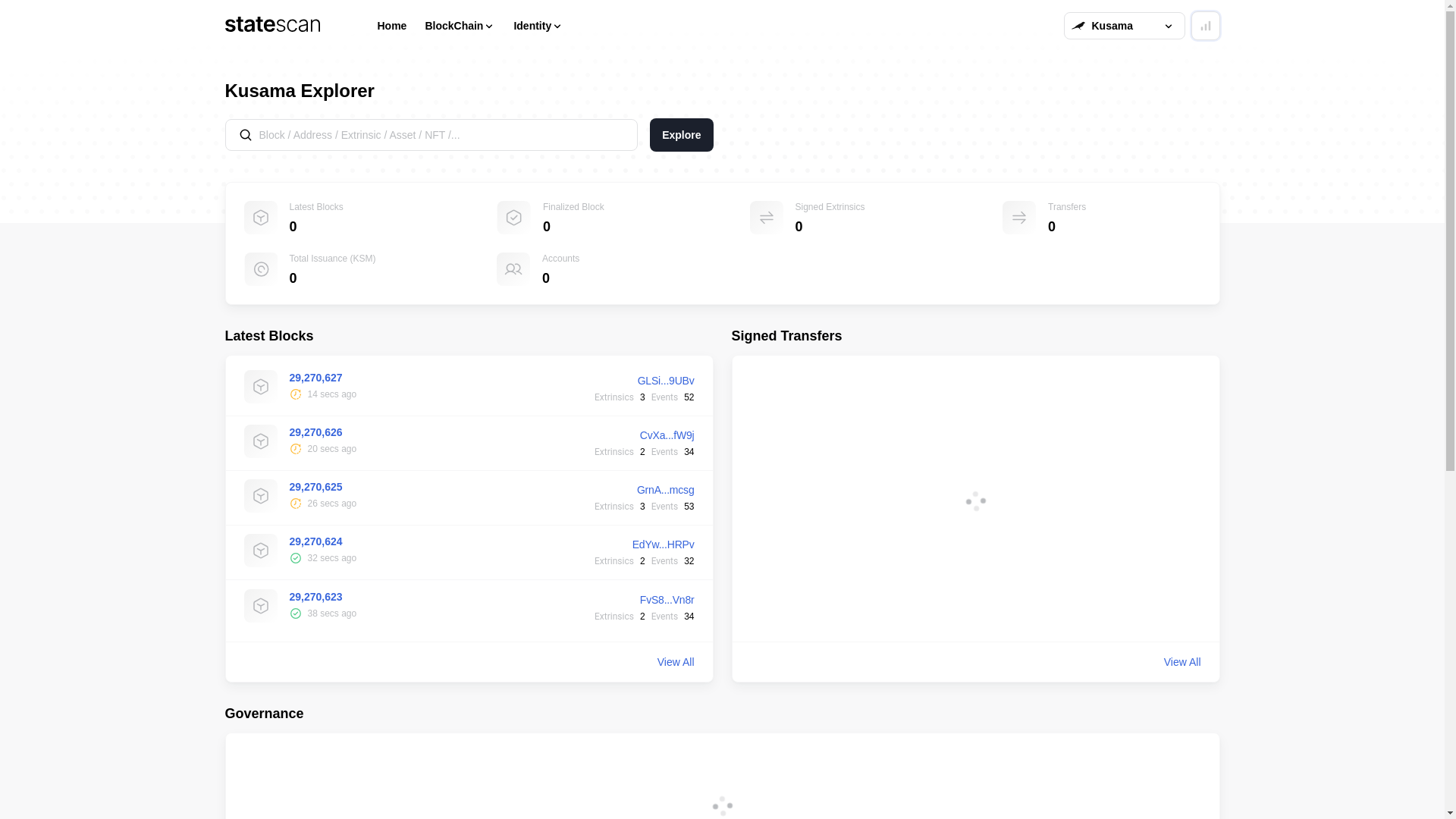Open validator GrnA...mcsg
This screenshot has height=819, width=1456.
[665, 490]
